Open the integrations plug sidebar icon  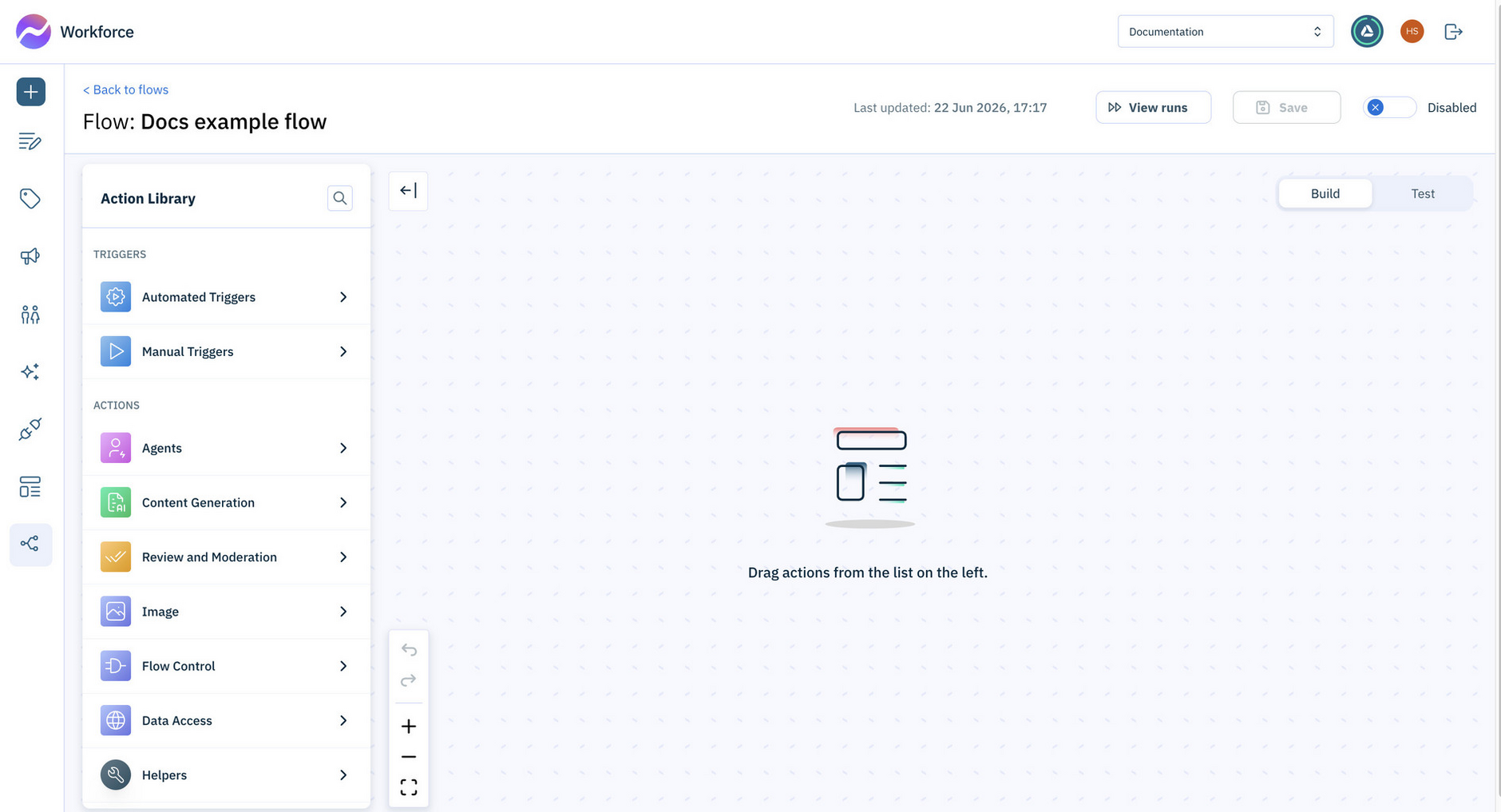pos(30,430)
